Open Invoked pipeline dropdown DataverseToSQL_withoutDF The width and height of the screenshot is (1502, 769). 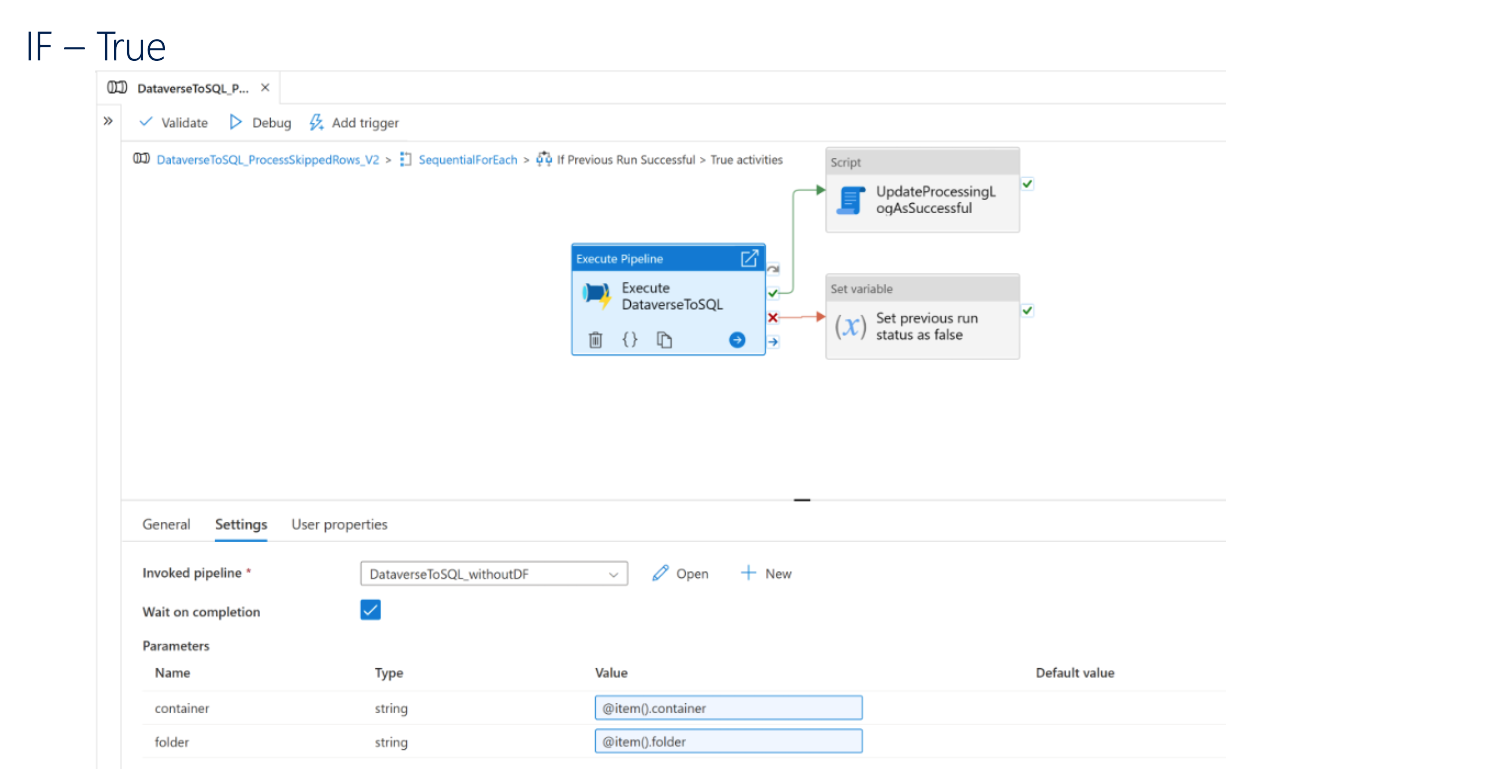(x=494, y=574)
